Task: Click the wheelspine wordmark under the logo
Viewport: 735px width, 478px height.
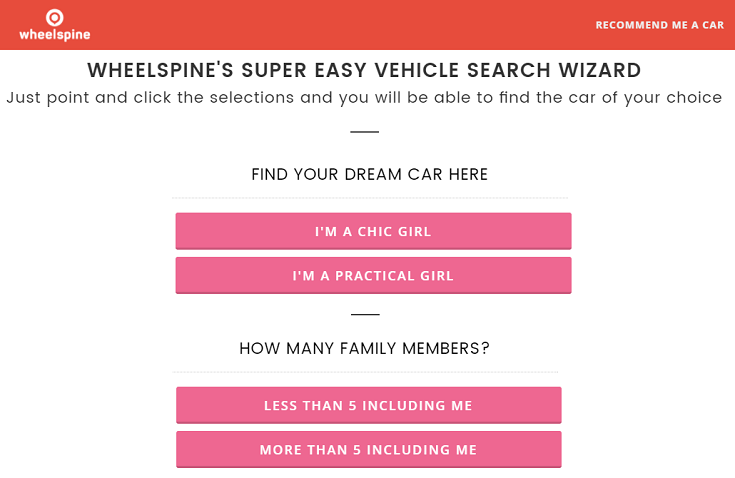Action: [x=54, y=35]
